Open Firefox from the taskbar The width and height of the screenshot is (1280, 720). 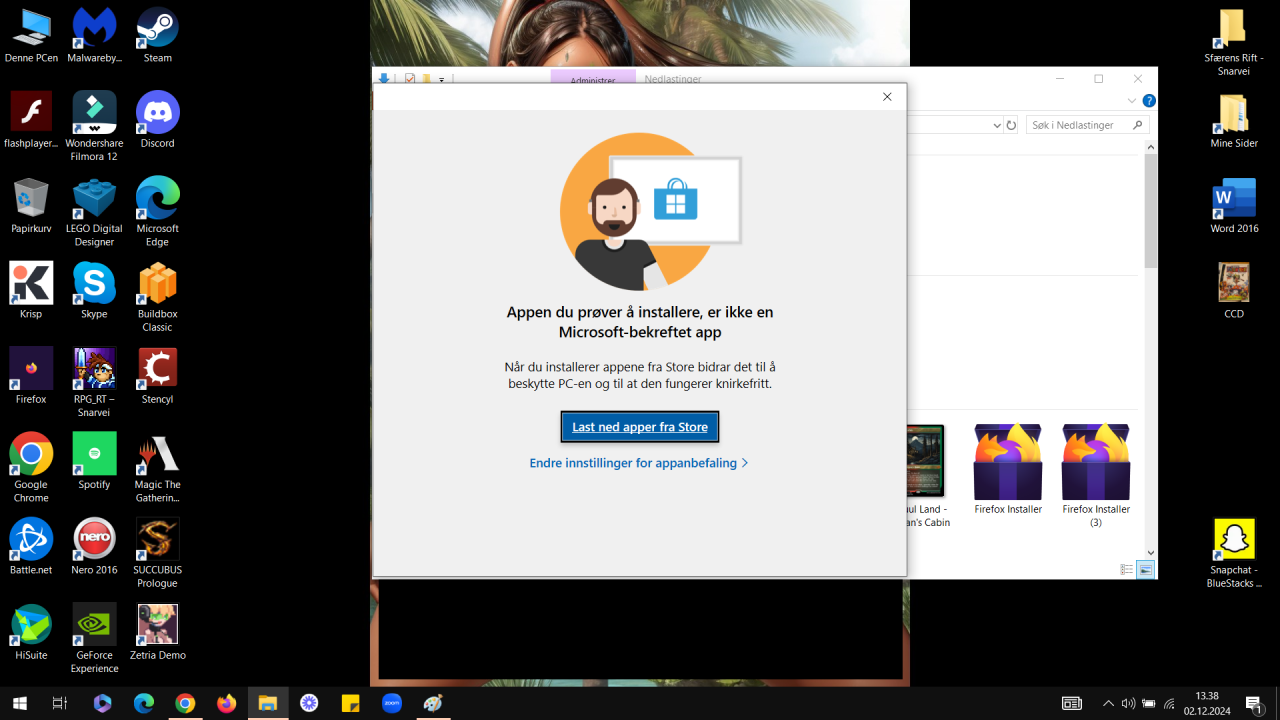(227, 703)
